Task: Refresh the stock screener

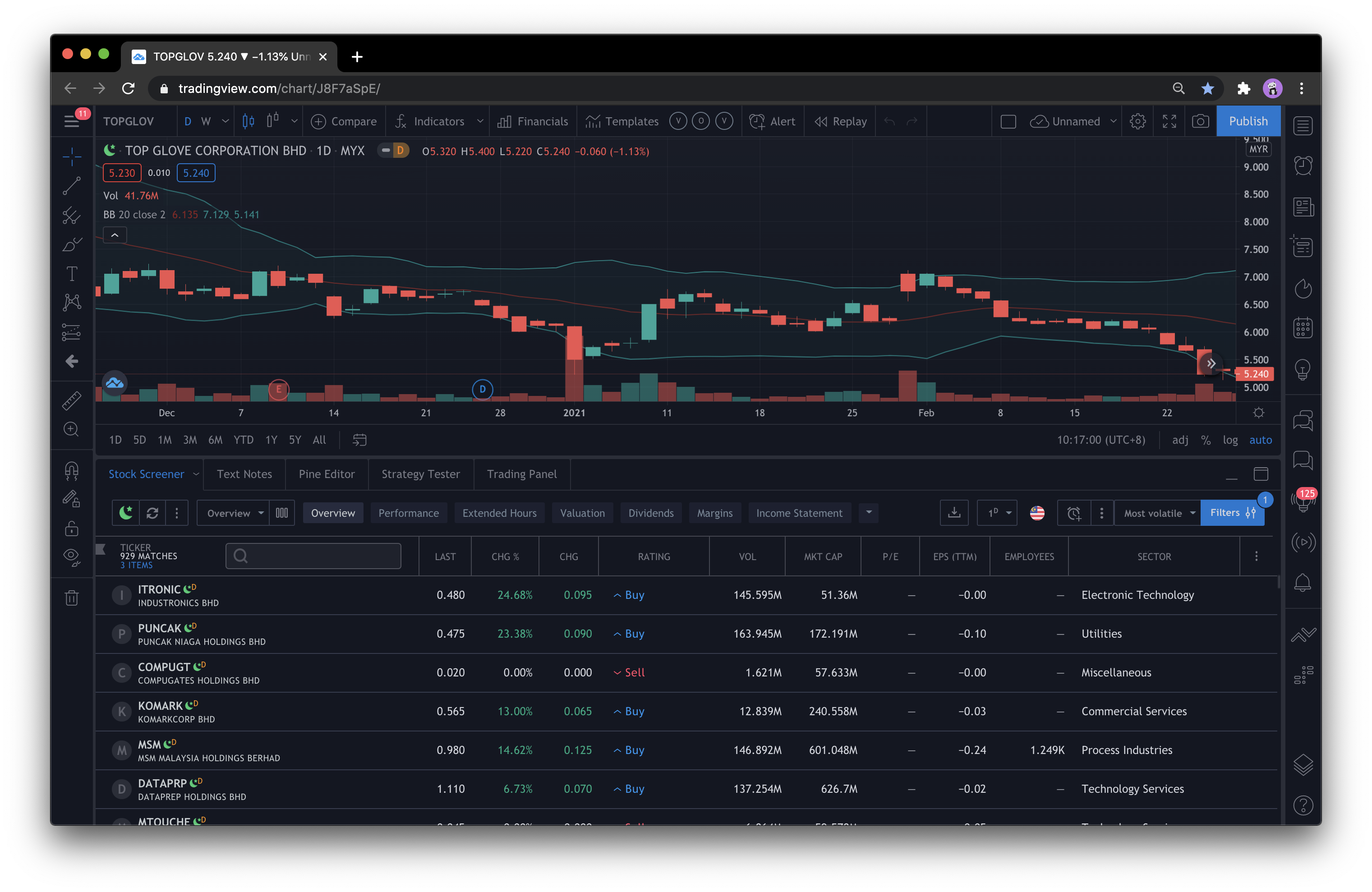Action: pyautogui.click(x=152, y=513)
